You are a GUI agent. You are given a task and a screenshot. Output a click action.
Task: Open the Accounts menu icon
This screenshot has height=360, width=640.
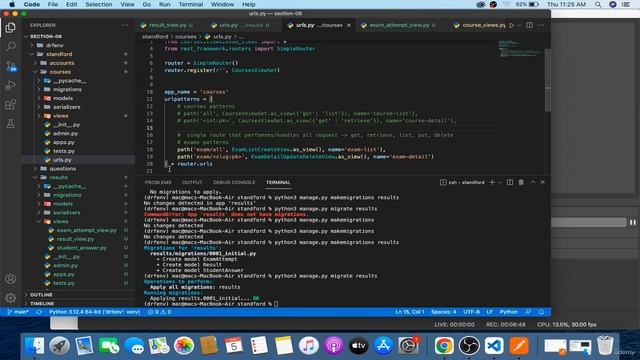click(x=11, y=279)
